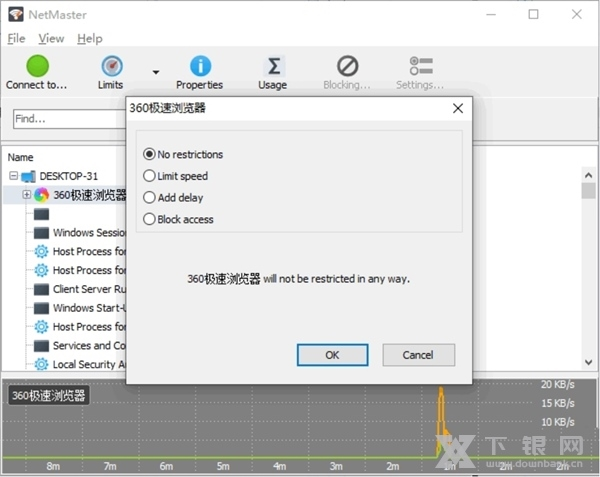Select the Add delay option
The image size is (600, 477).
pos(173,198)
